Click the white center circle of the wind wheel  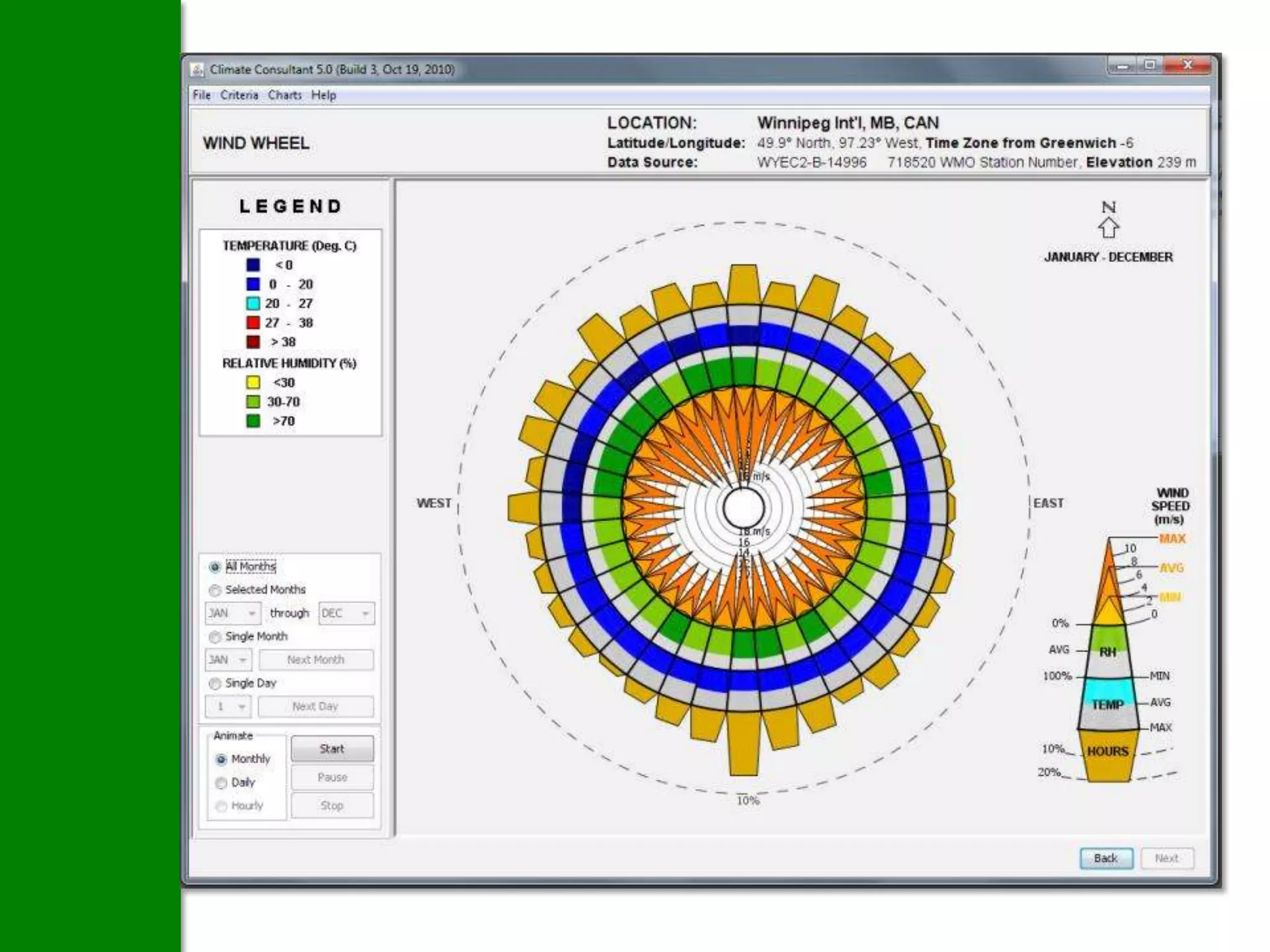743,508
